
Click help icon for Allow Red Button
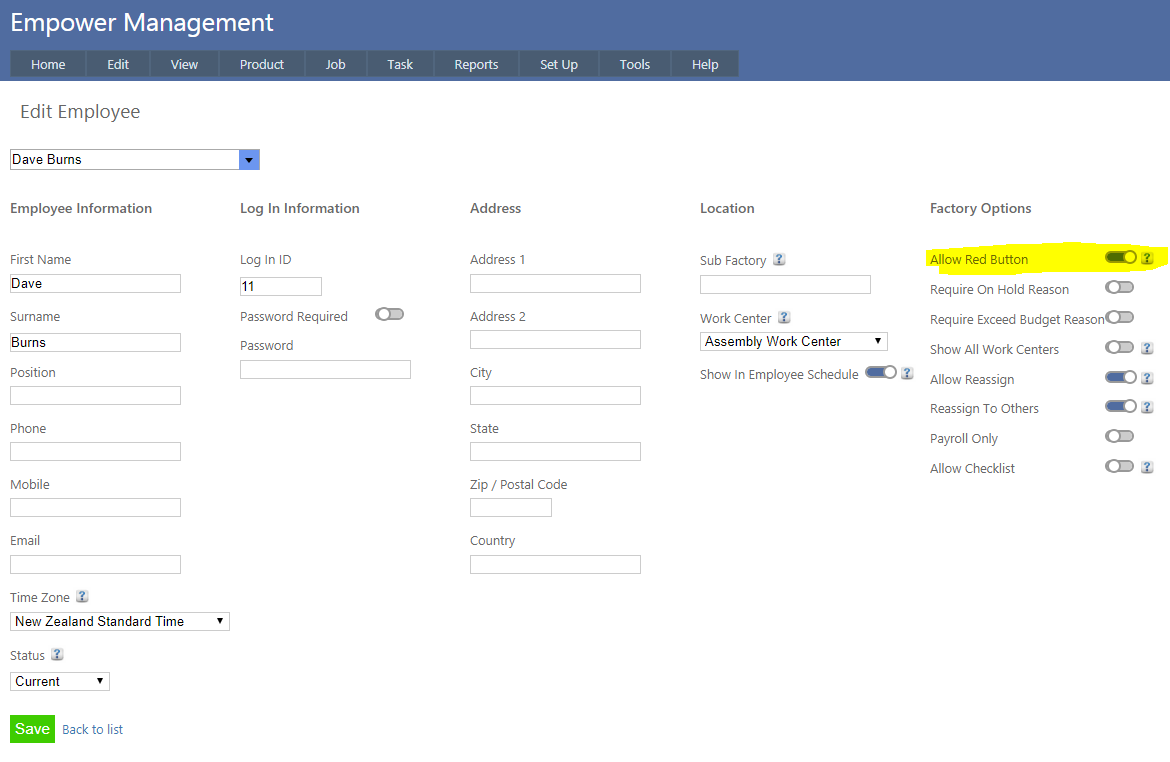(1147, 259)
